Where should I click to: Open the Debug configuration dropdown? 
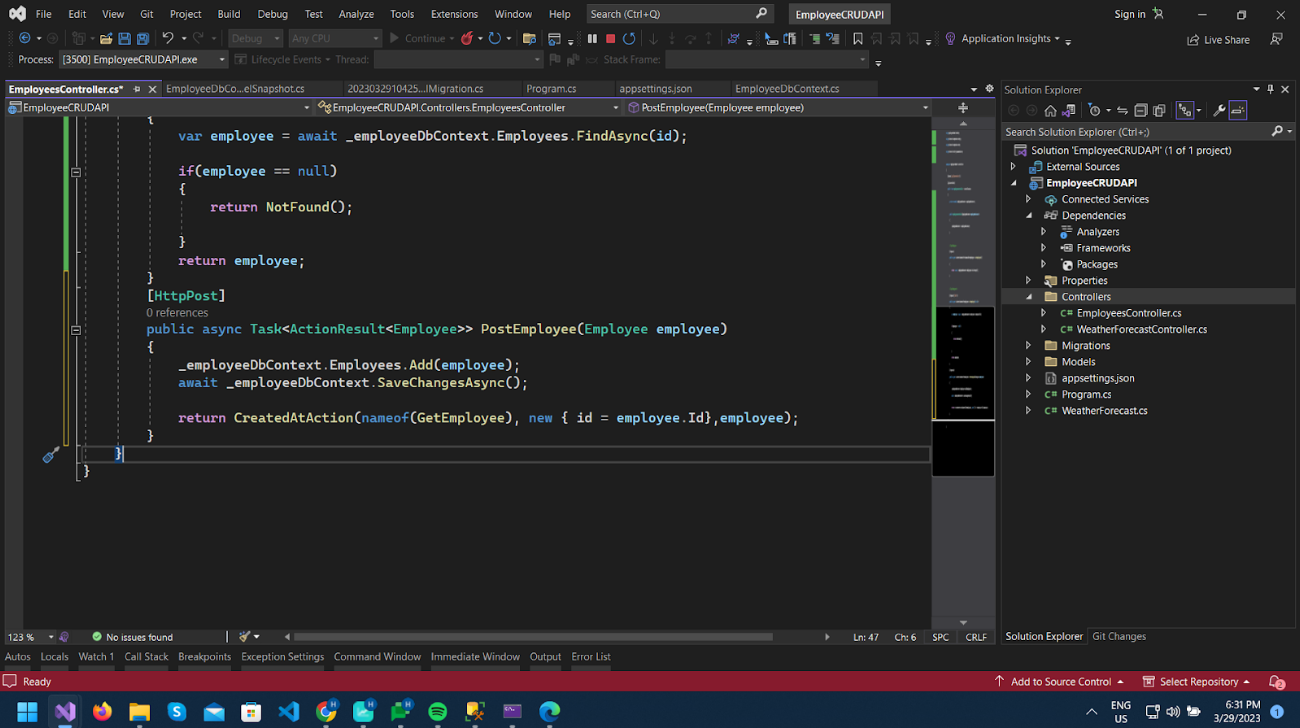click(x=256, y=38)
